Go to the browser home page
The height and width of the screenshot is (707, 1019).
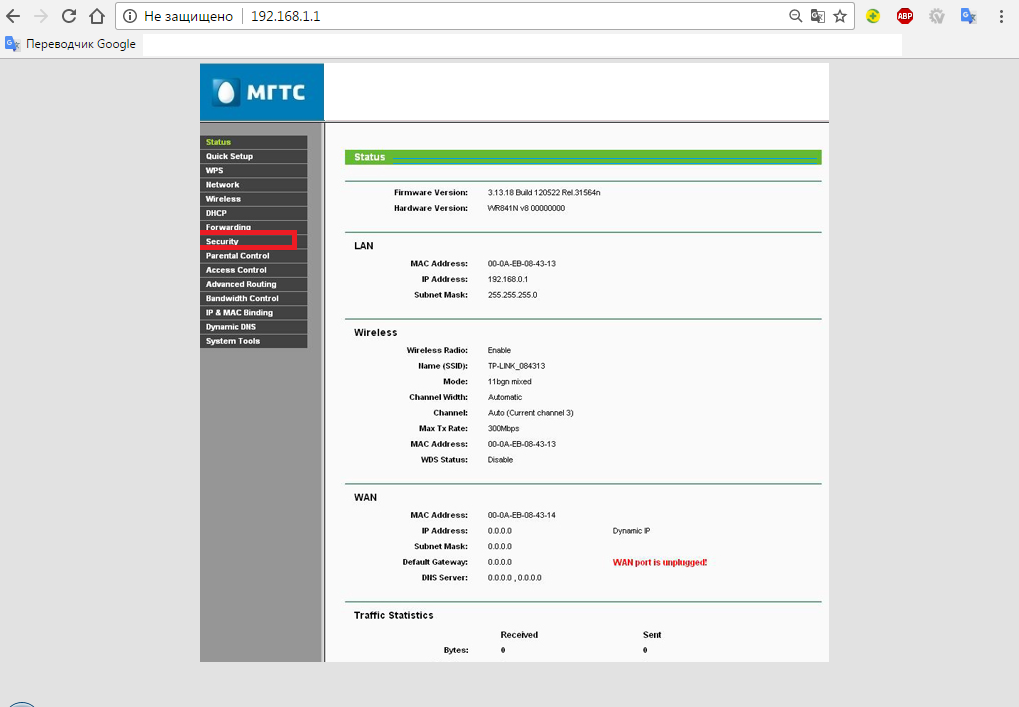(96, 16)
